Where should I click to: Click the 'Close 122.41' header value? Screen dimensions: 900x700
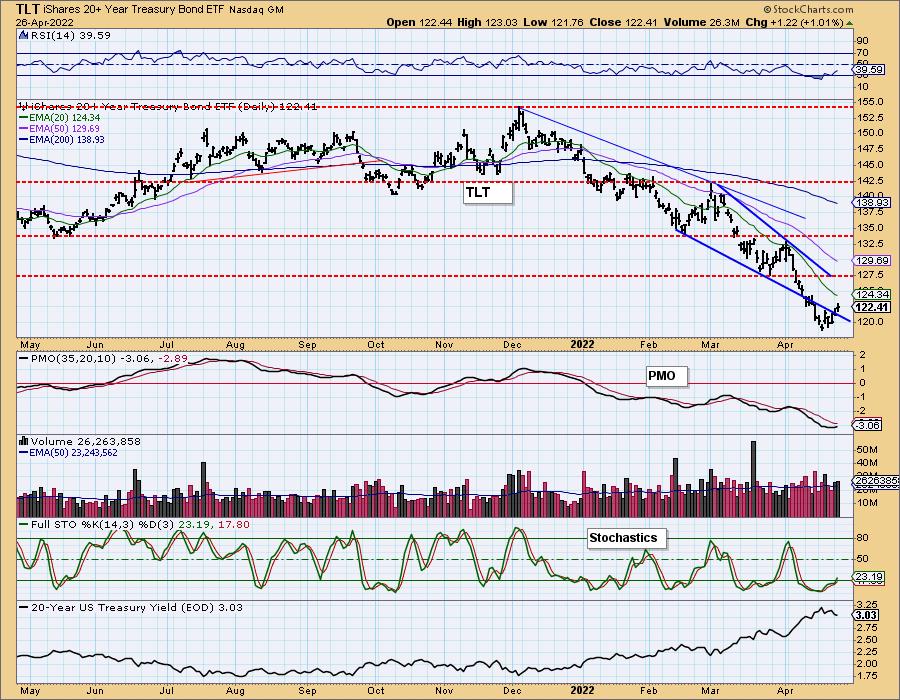tap(624, 22)
